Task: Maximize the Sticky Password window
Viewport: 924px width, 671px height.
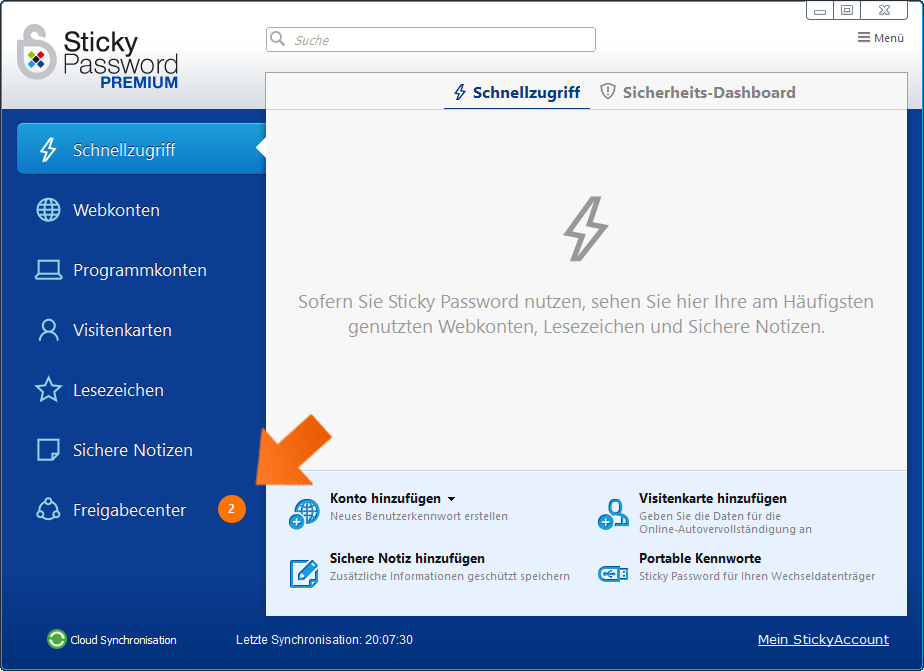Action: pyautogui.click(x=847, y=11)
